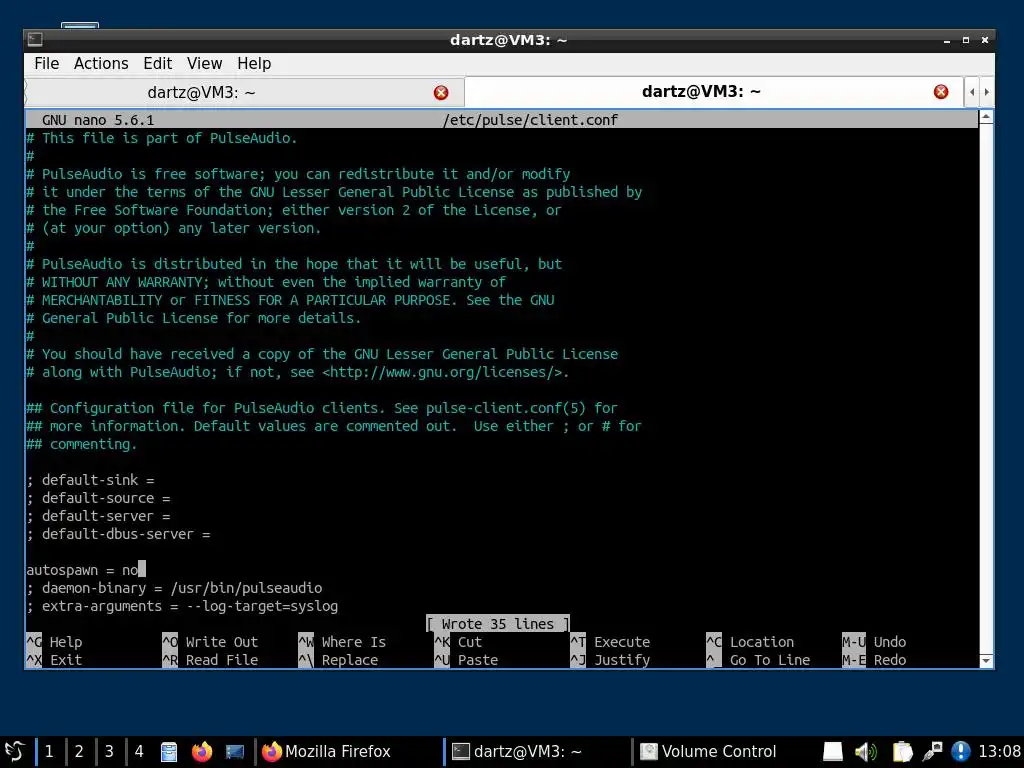Click terminal window icon in title bar
The height and width of the screenshot is (768, 1024).
tap(35, 40)
